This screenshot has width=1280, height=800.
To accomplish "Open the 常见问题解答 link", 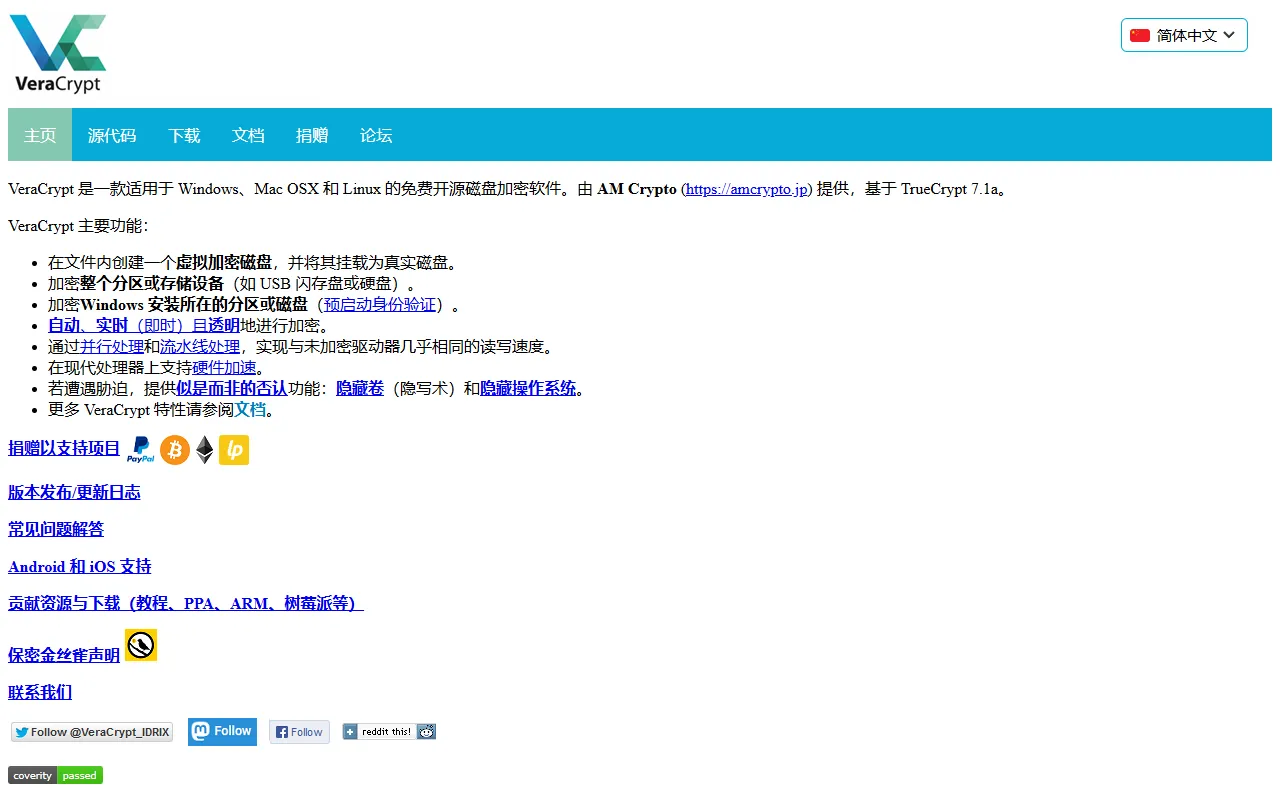I will 56,529.
